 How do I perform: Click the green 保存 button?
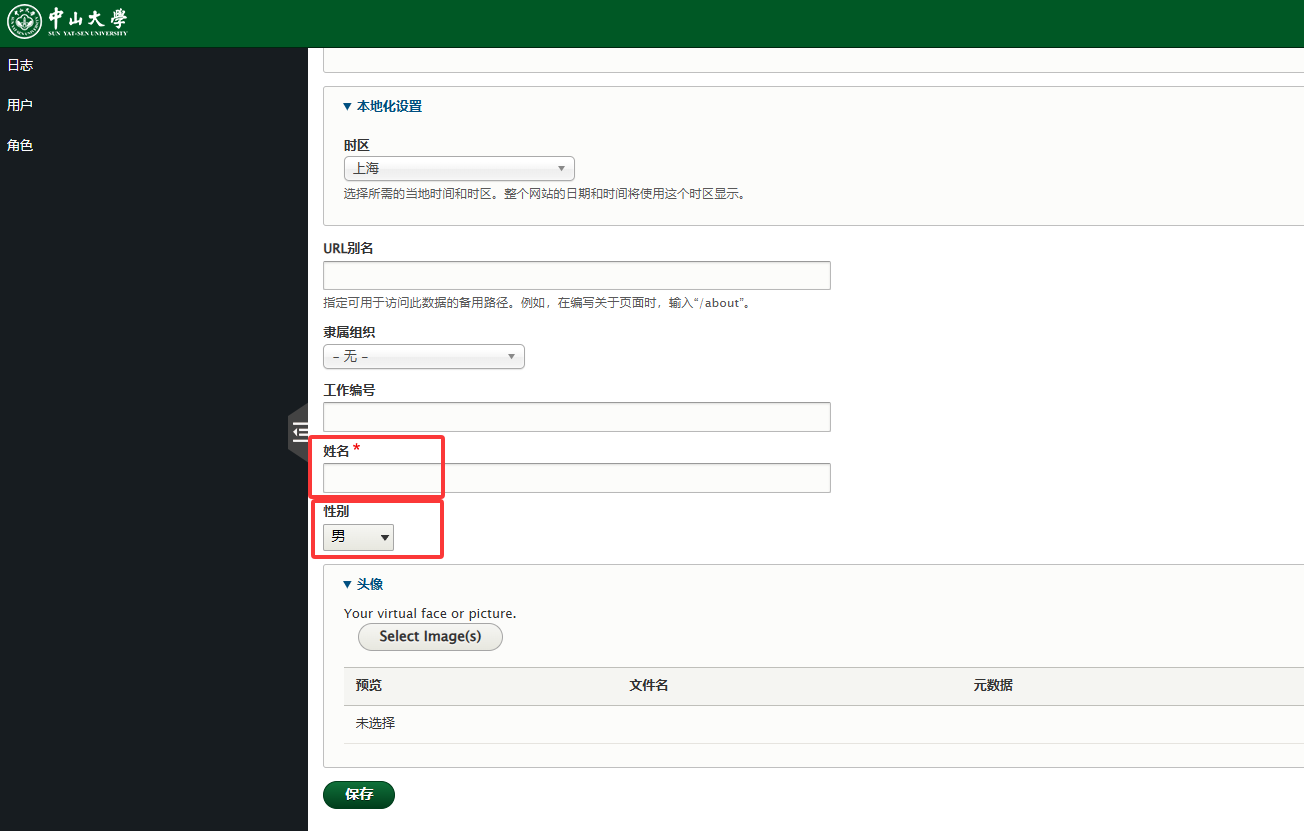(x=359, y=794)
